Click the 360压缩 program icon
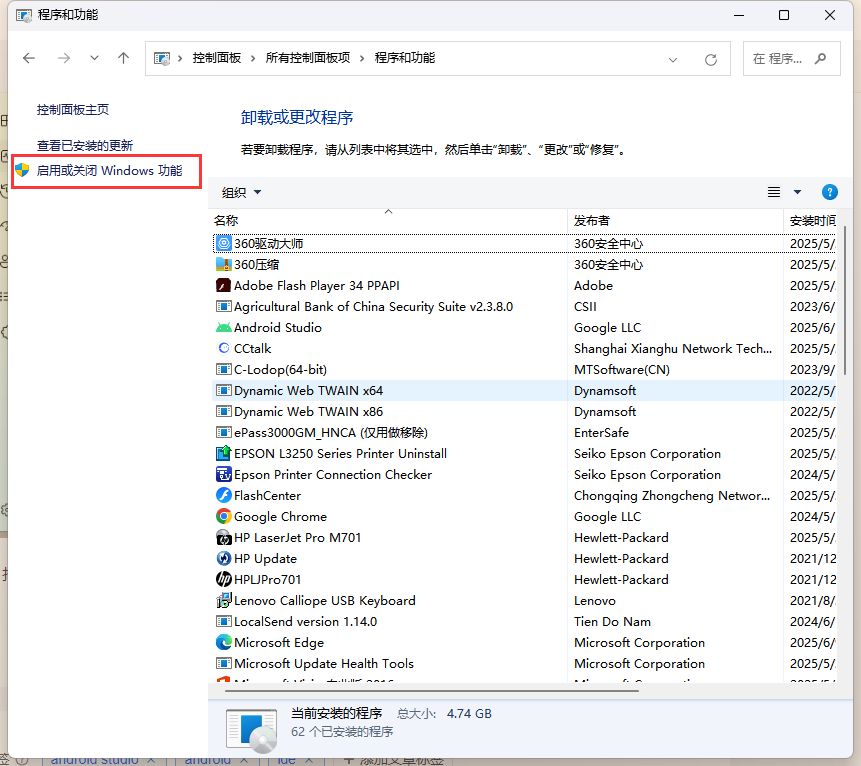Image resolution: width=861 pixels, height=766 pixels. (x=223, y=264)
